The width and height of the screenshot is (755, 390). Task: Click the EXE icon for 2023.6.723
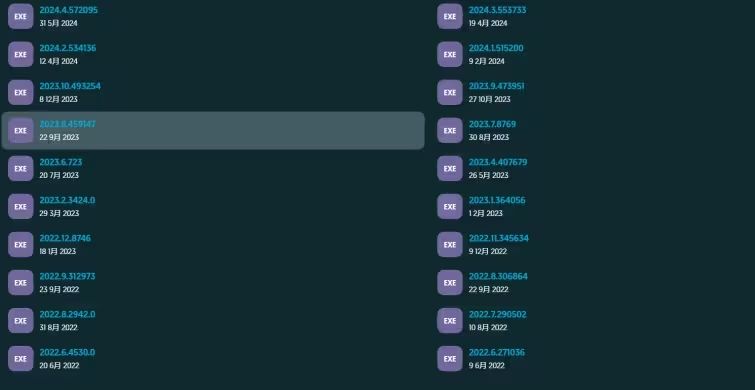pyautogui.click(x=21, y=169)
